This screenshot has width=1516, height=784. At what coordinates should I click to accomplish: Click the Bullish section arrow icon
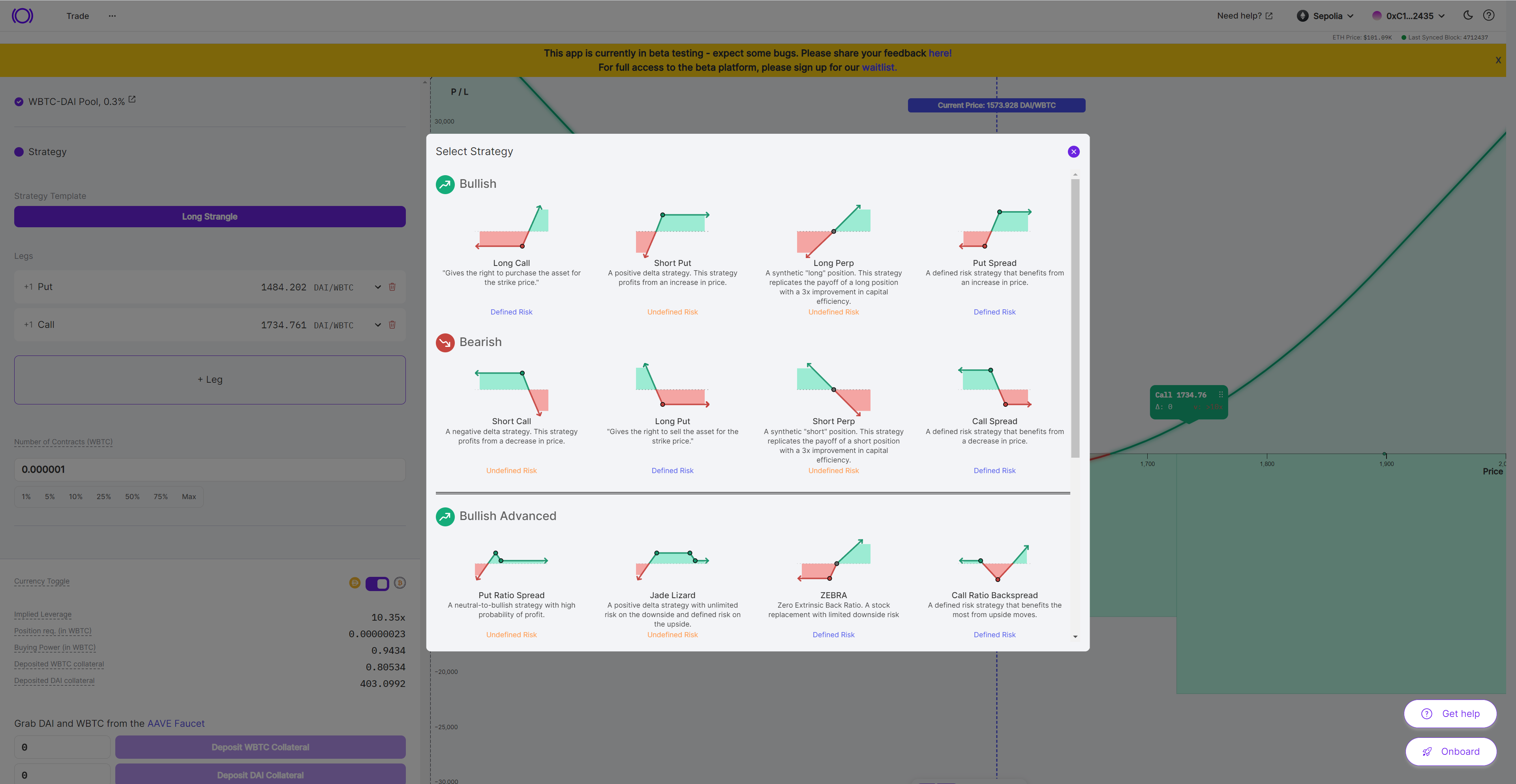tap(445, 184)
